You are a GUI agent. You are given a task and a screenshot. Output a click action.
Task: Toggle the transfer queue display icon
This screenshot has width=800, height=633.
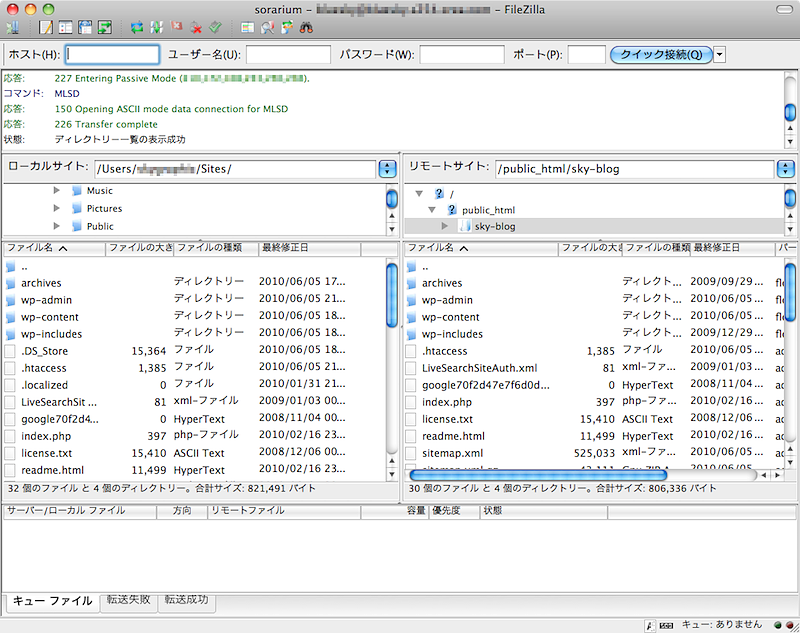coord(105,28)
